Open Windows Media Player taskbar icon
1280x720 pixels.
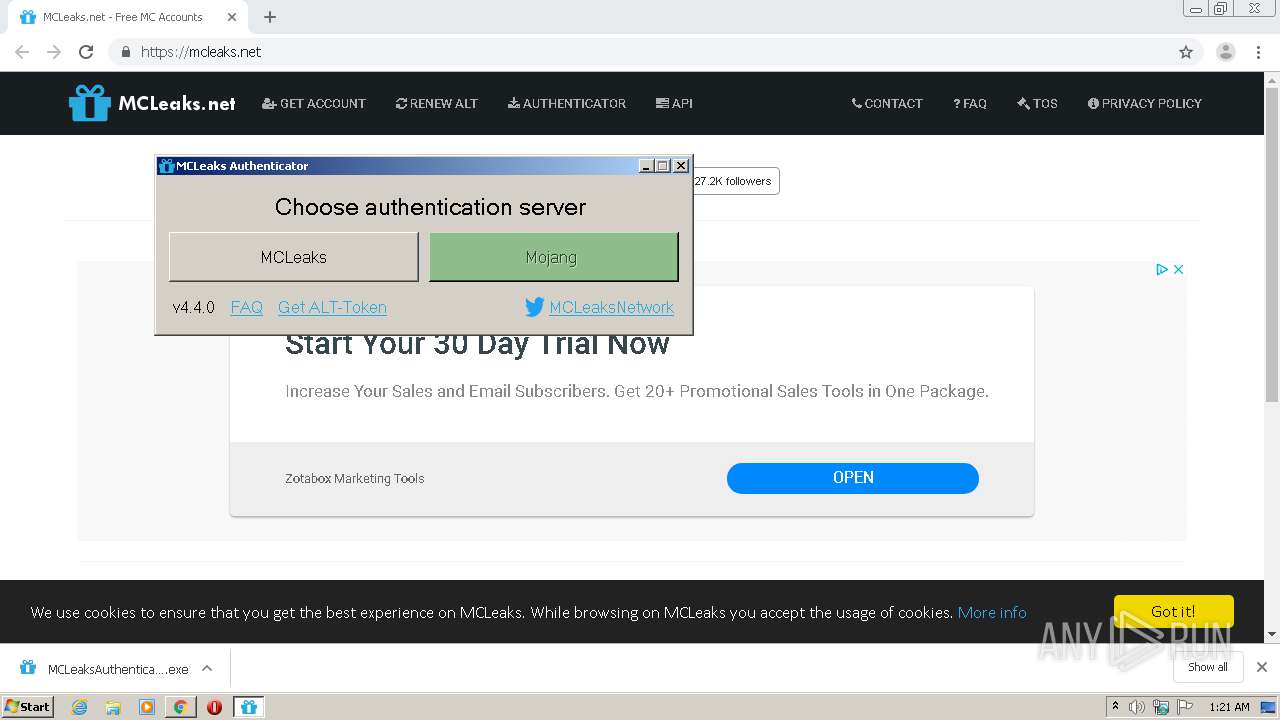[x=147, y=707]
